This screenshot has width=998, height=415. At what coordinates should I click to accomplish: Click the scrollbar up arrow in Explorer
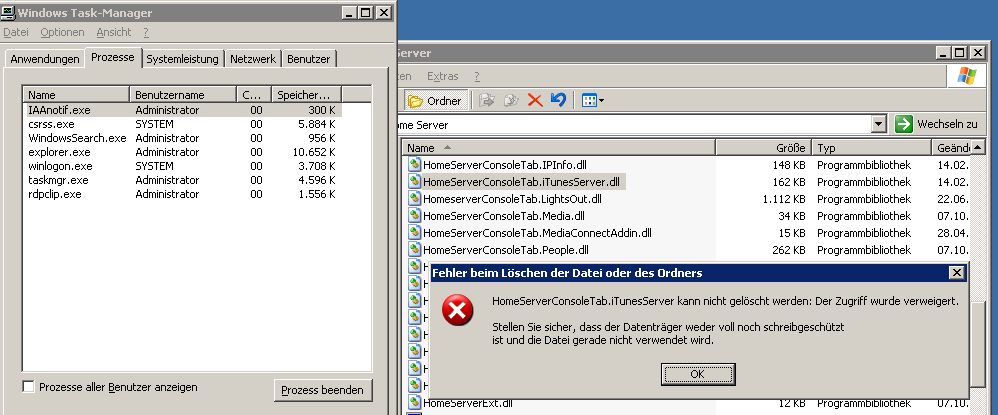click(976, 148)
